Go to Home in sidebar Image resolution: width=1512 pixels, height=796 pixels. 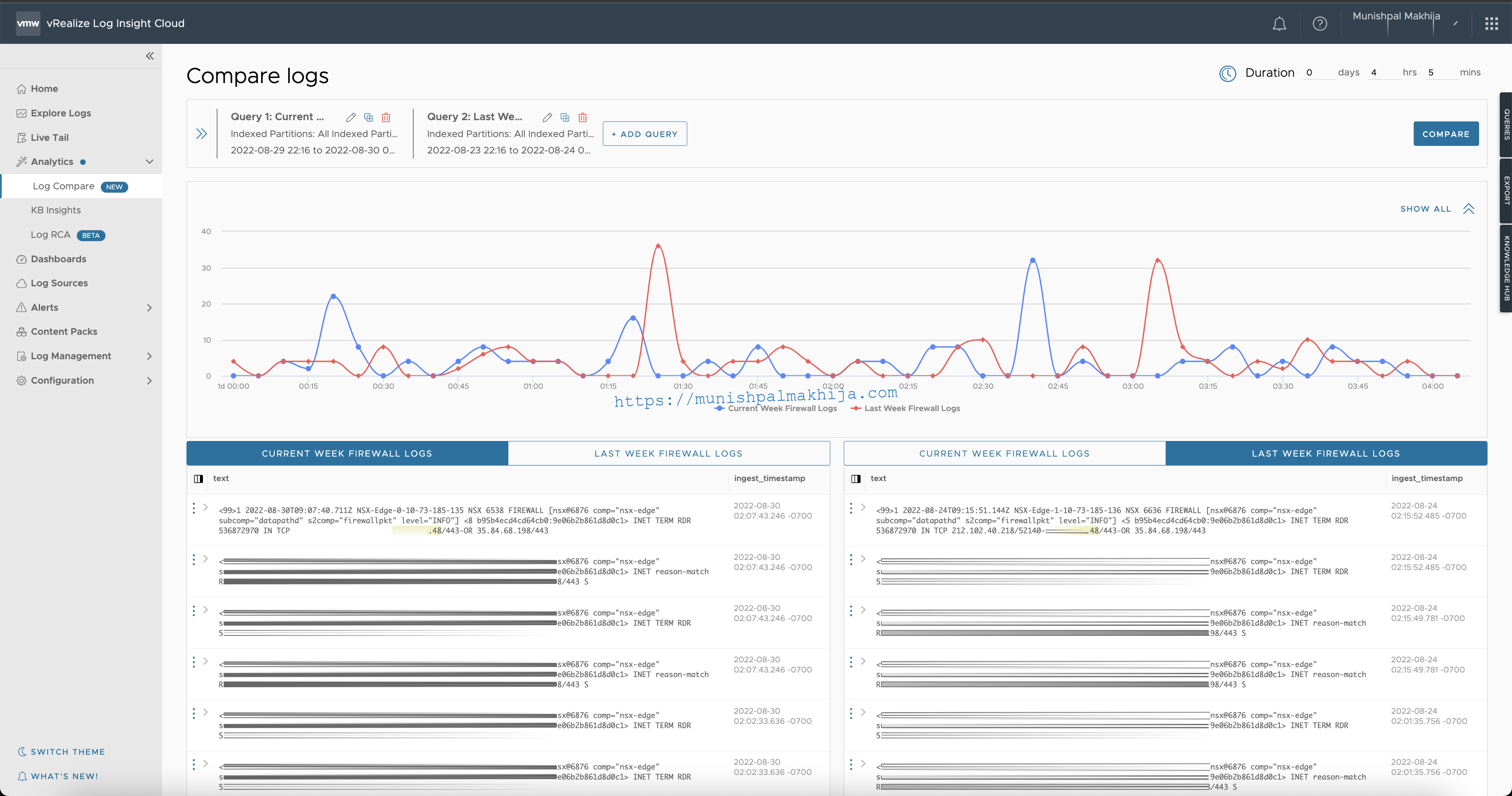(44, 89)
